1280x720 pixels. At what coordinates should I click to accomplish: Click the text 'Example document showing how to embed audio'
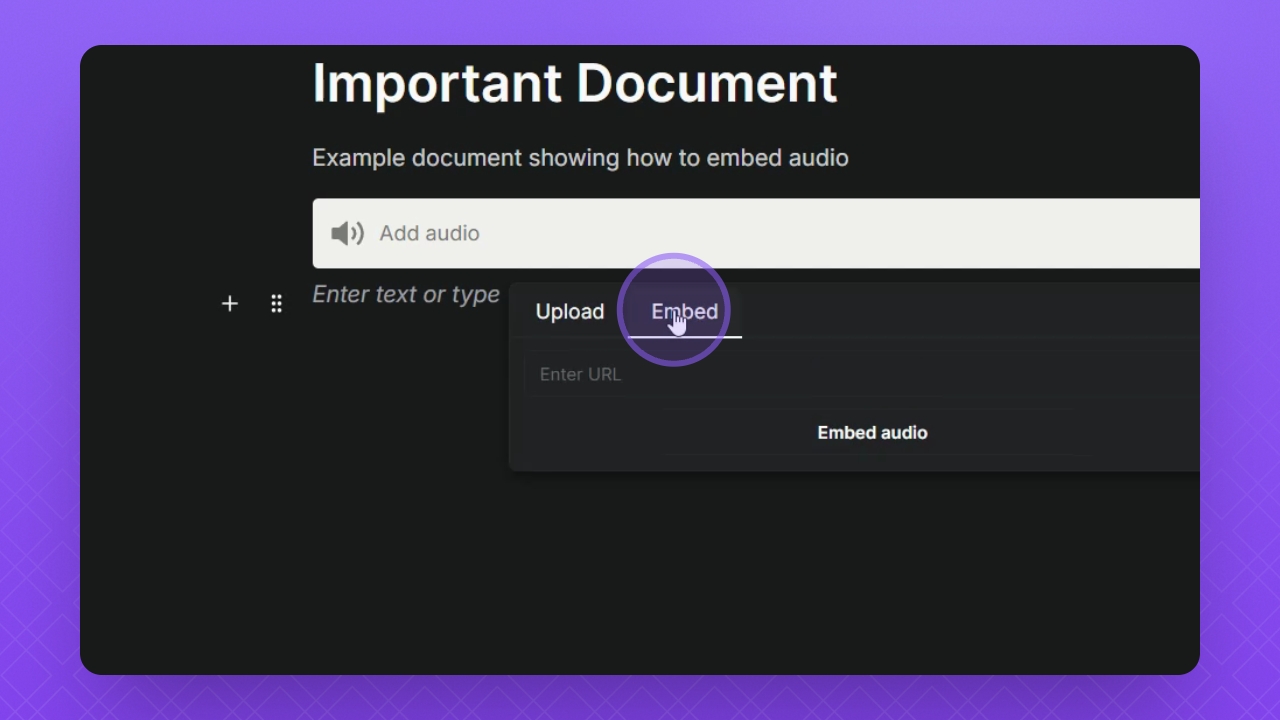[x=580, y=157]
